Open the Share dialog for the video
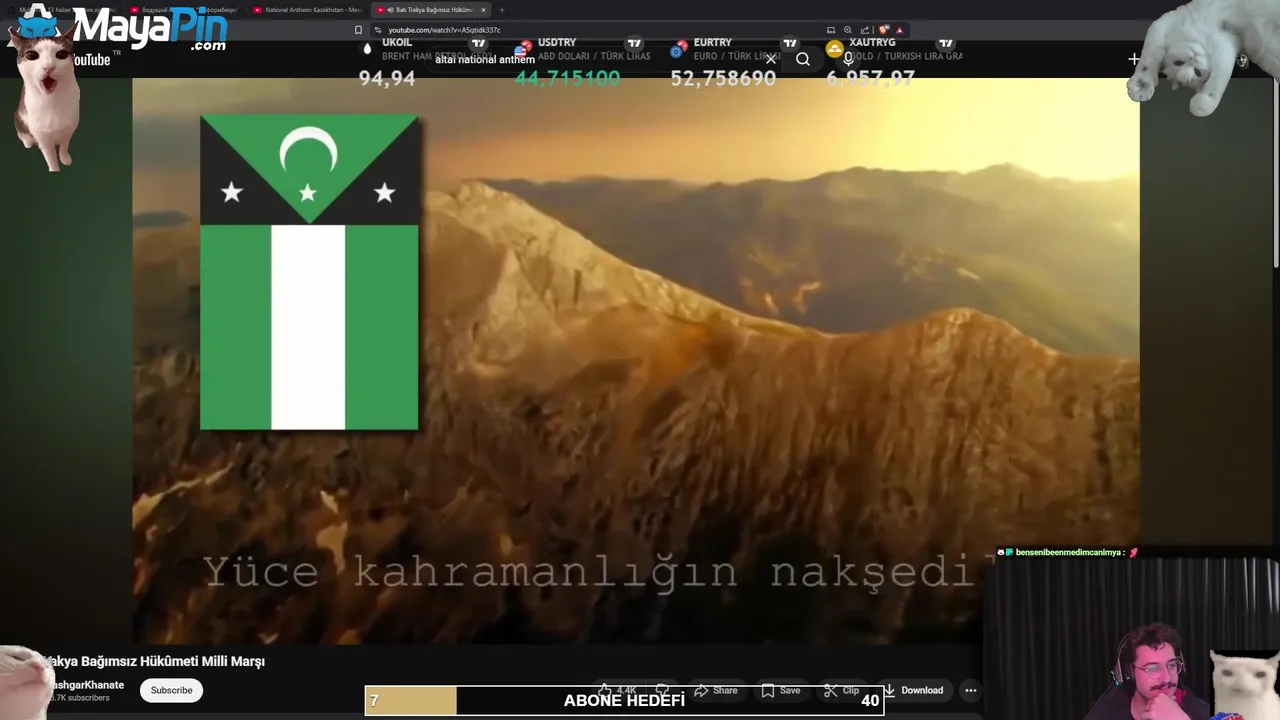Viewport: 1280px width, 720px height. [716, 690]
